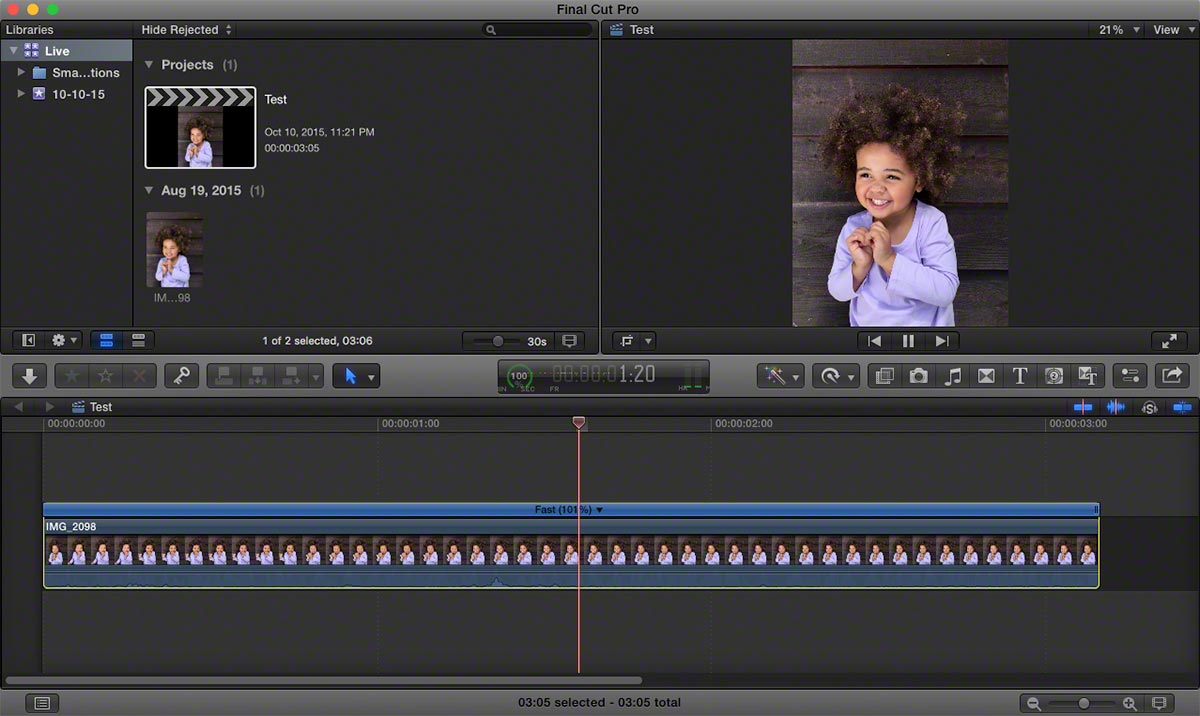Switch browser to list view

click(x=138, y=341)
